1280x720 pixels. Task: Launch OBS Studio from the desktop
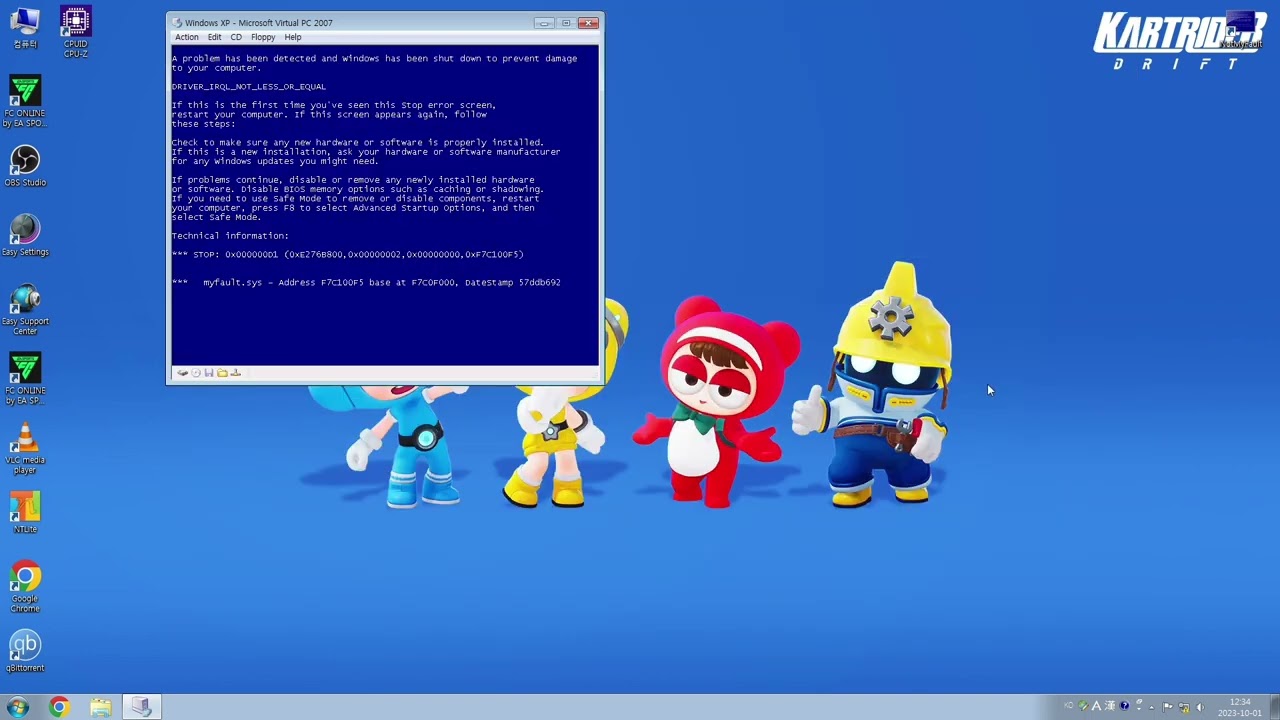coord(25,166)
